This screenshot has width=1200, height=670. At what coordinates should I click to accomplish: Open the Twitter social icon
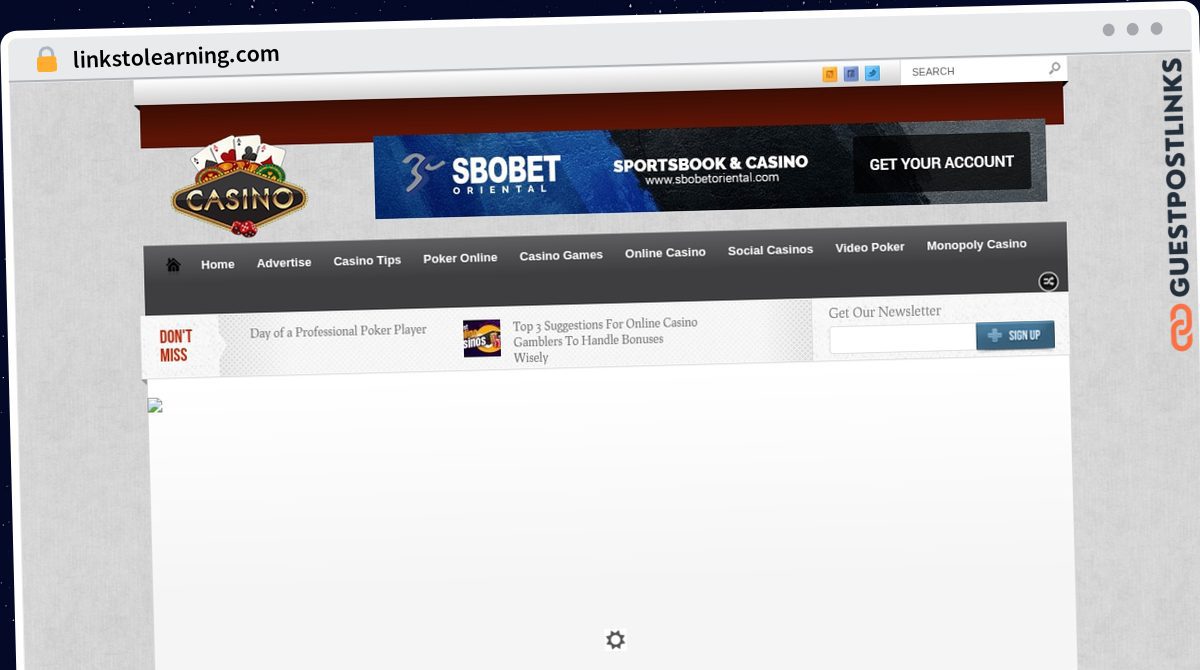(x=872, y=73)
